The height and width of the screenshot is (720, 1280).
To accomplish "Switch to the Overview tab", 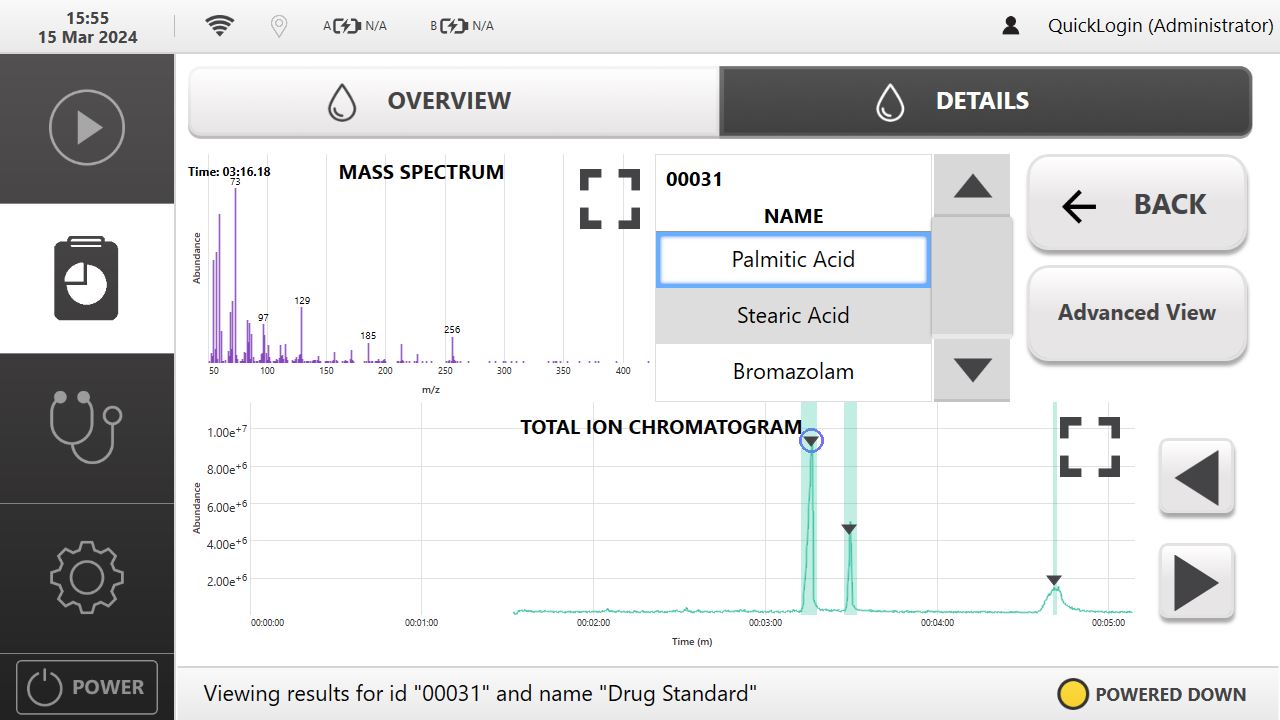I will pos(453,101).
